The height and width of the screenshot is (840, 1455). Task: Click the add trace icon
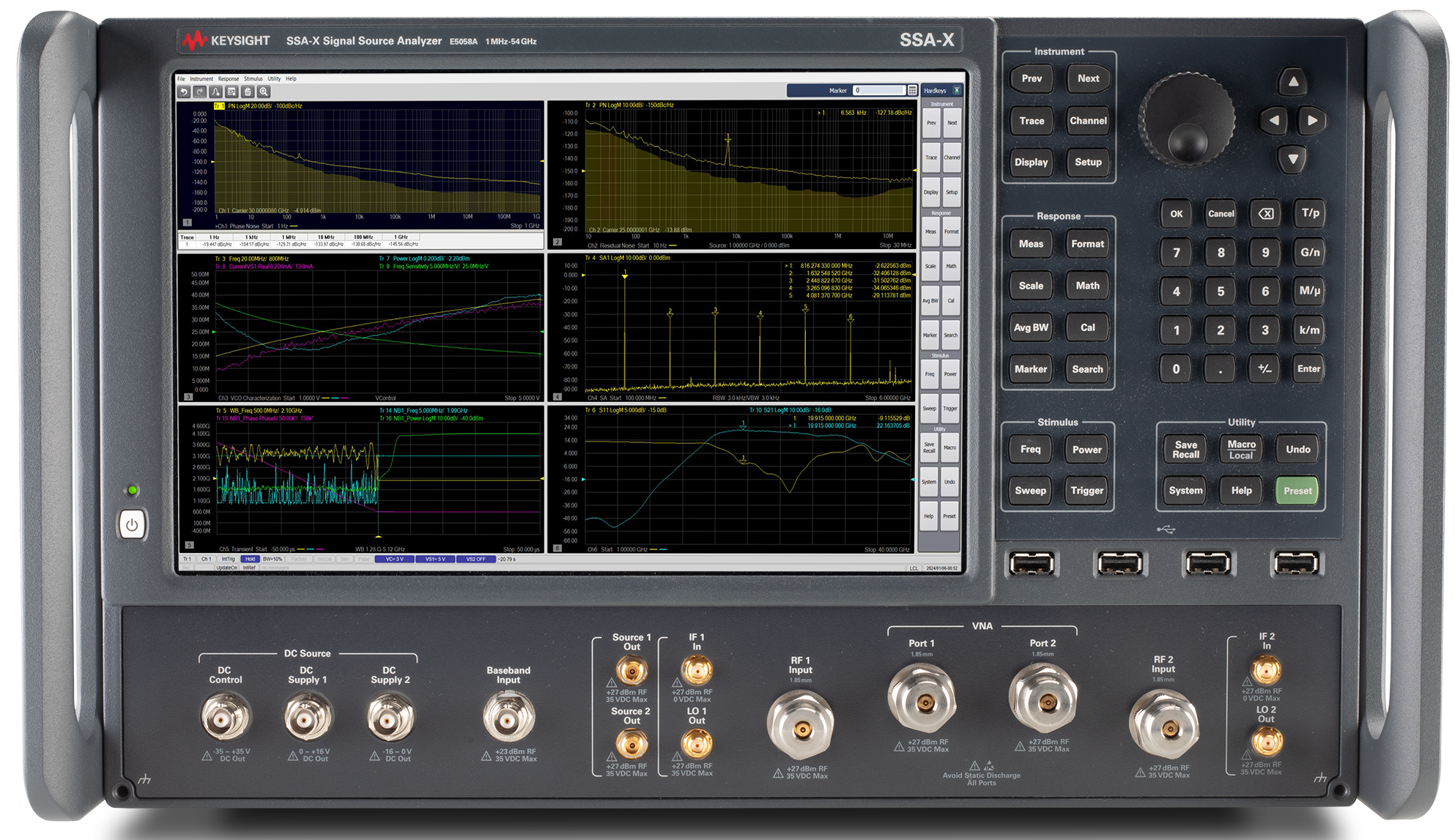click(x=215, y=92)
